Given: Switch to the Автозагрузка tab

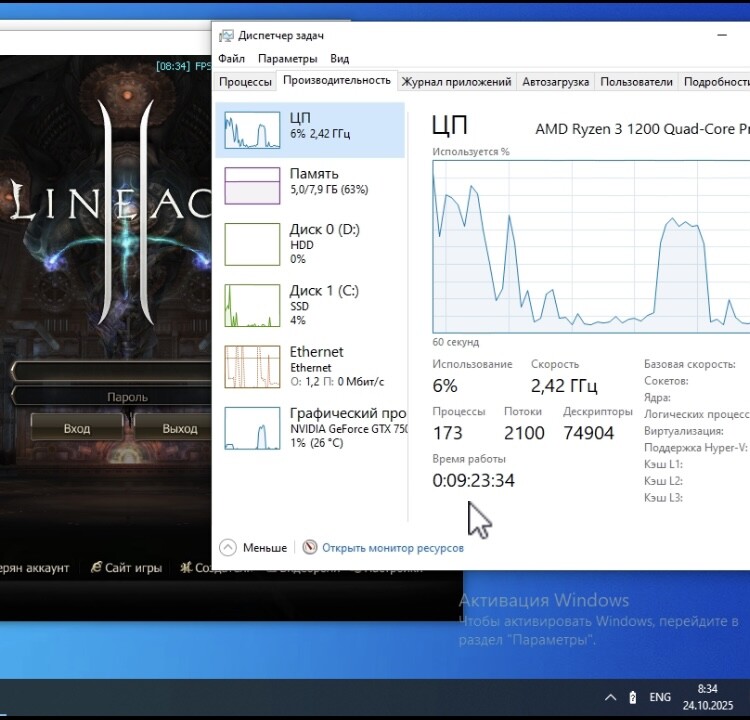Looking at the screenshot, I should (x=555, y=82).
